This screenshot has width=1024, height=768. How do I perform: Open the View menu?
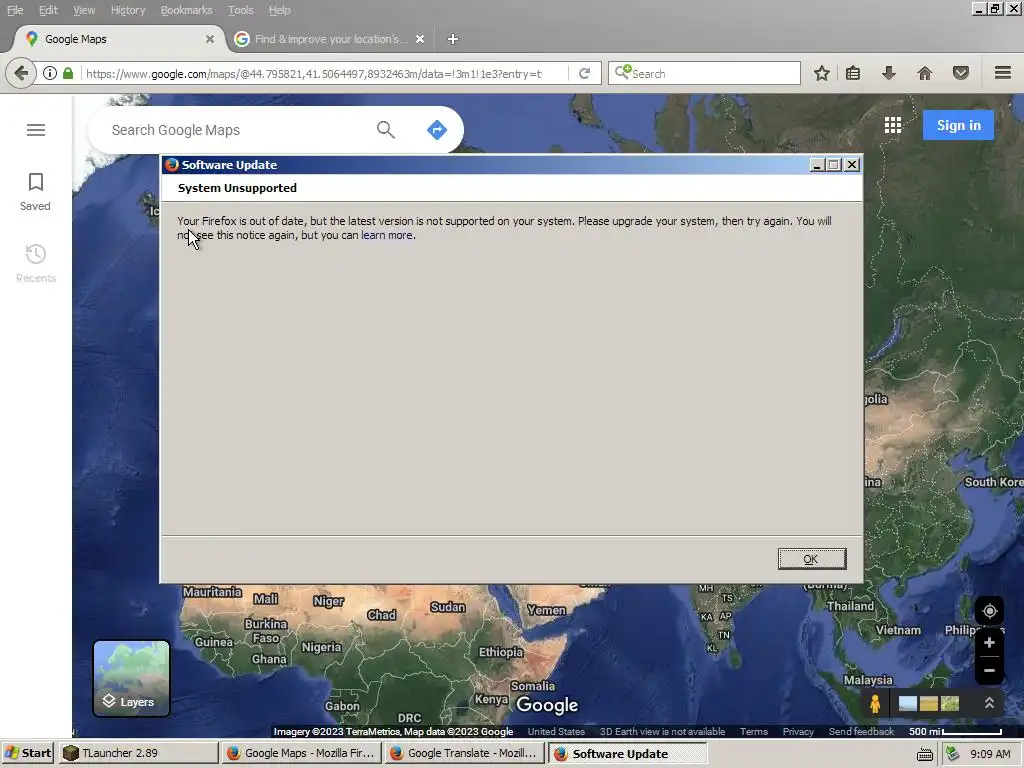(84, 10)
